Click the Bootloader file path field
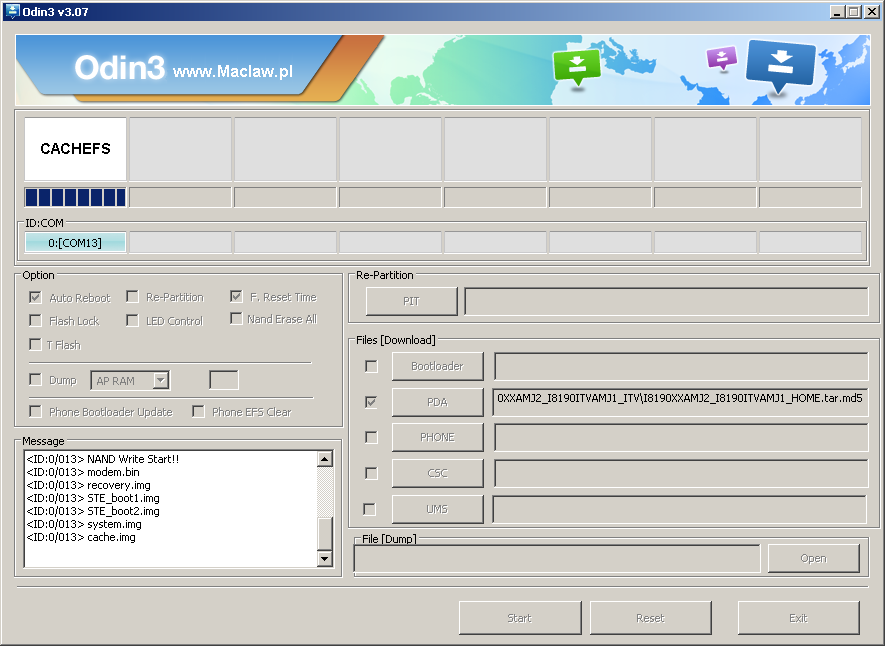 (681, 366)
